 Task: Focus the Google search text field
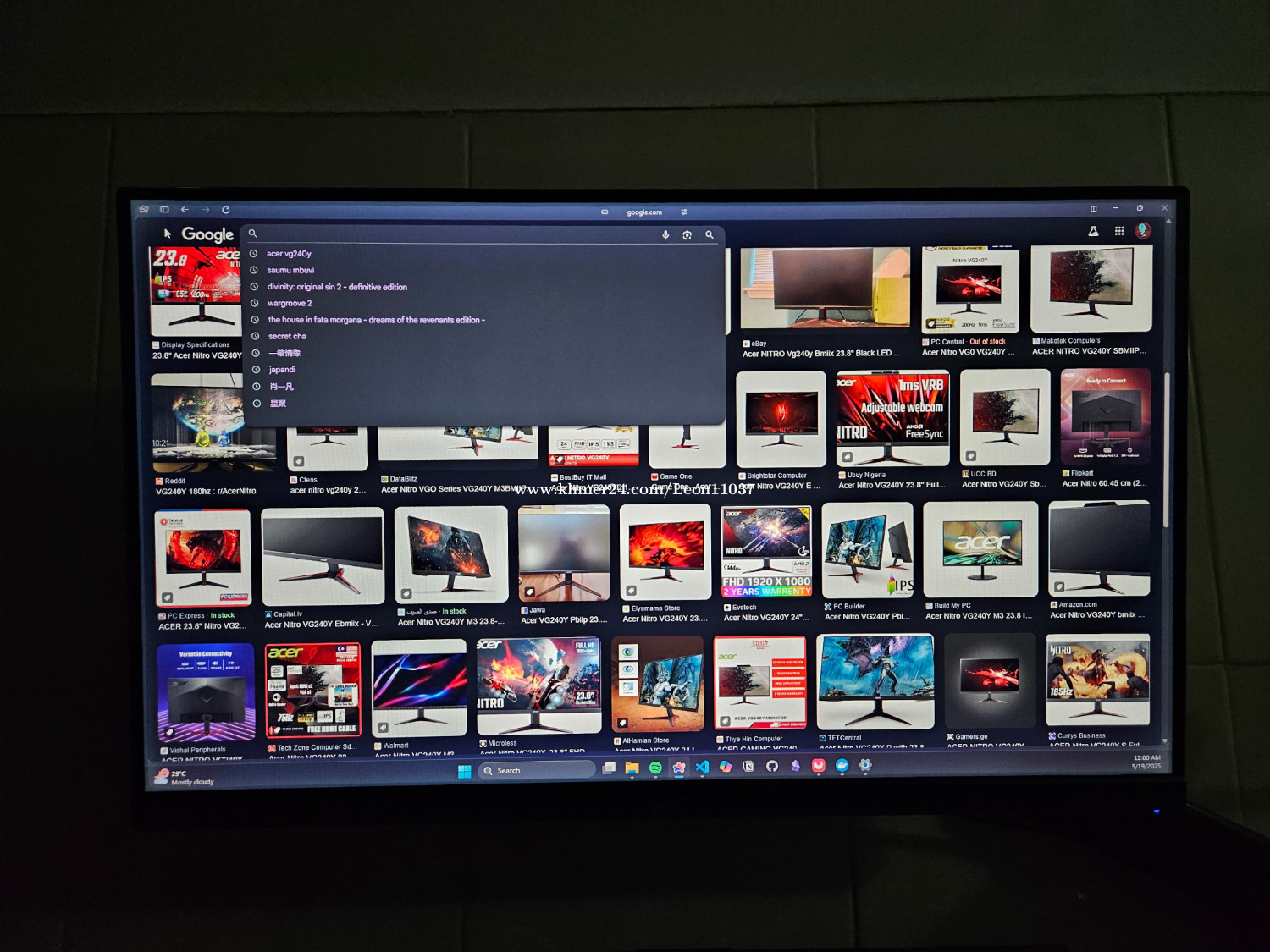457,234
